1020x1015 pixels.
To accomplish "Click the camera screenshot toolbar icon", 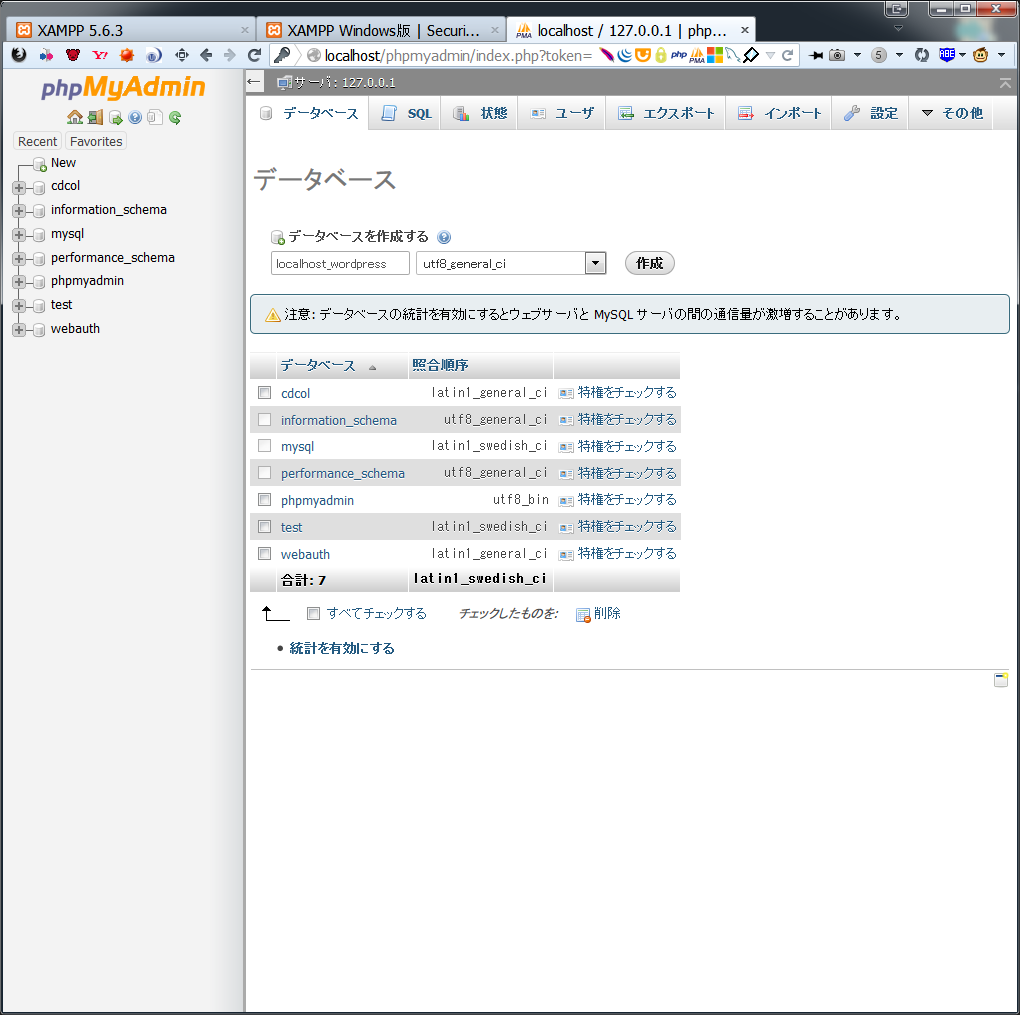I will [x=837, y=55].
